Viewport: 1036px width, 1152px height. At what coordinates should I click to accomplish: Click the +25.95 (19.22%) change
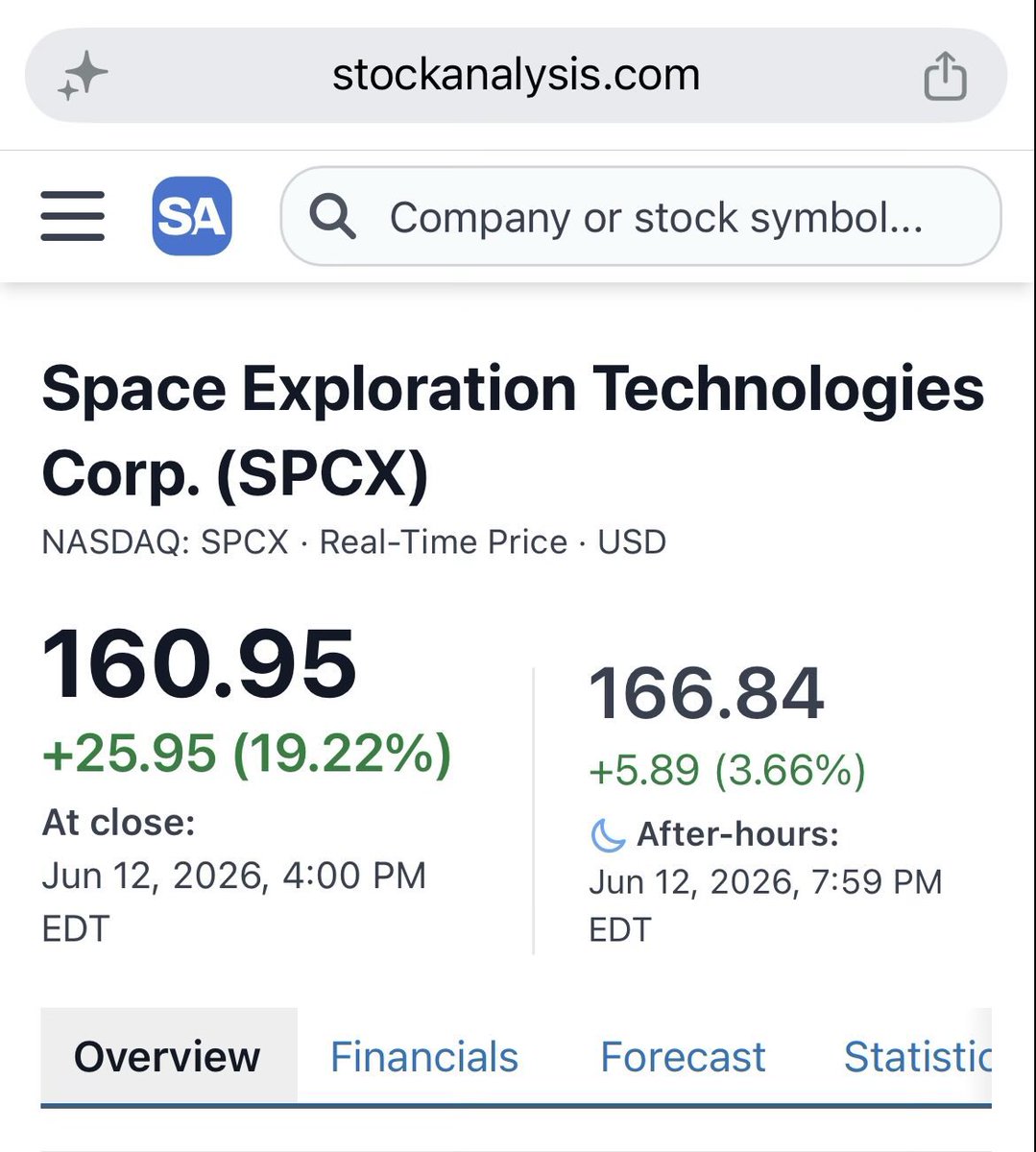247,753
